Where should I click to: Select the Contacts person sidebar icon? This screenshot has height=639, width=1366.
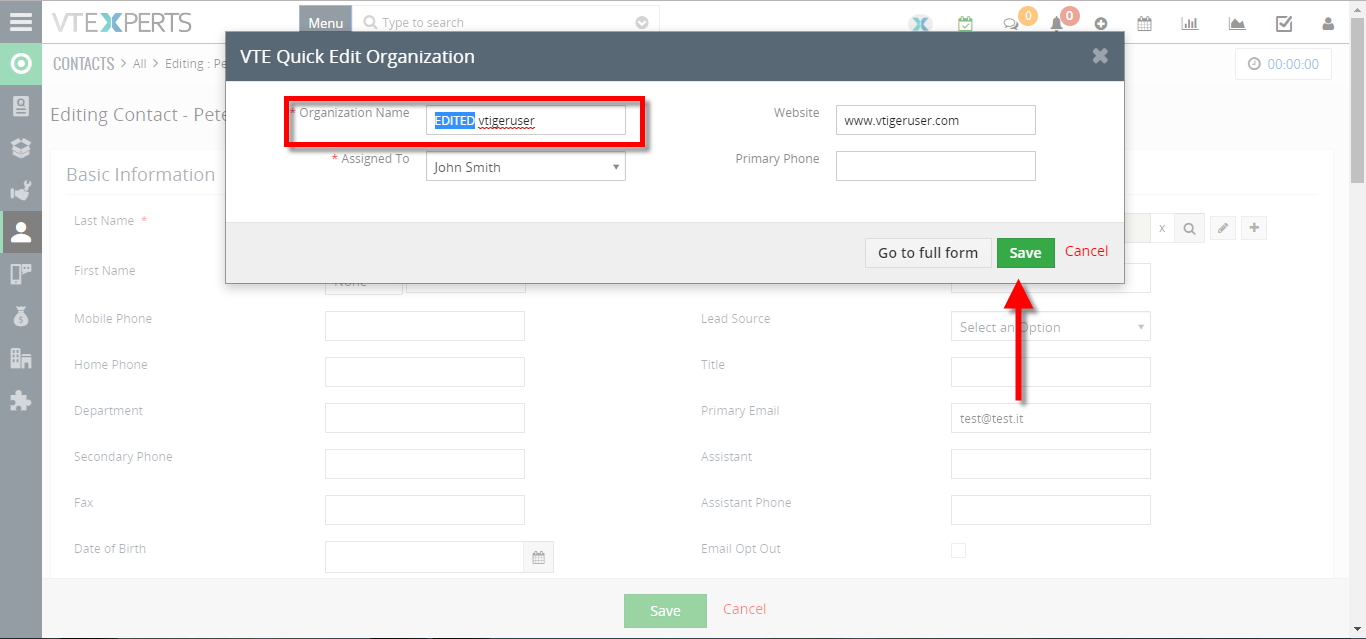coord(21,232)
